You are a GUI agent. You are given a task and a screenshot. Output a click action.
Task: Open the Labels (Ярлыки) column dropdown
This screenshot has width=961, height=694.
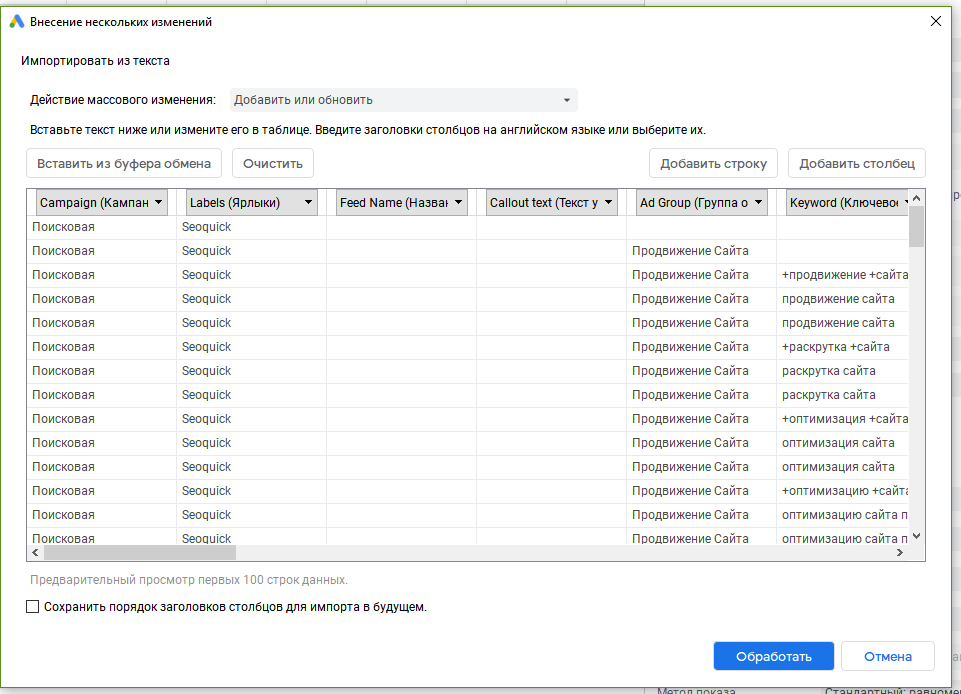point(252,202)
